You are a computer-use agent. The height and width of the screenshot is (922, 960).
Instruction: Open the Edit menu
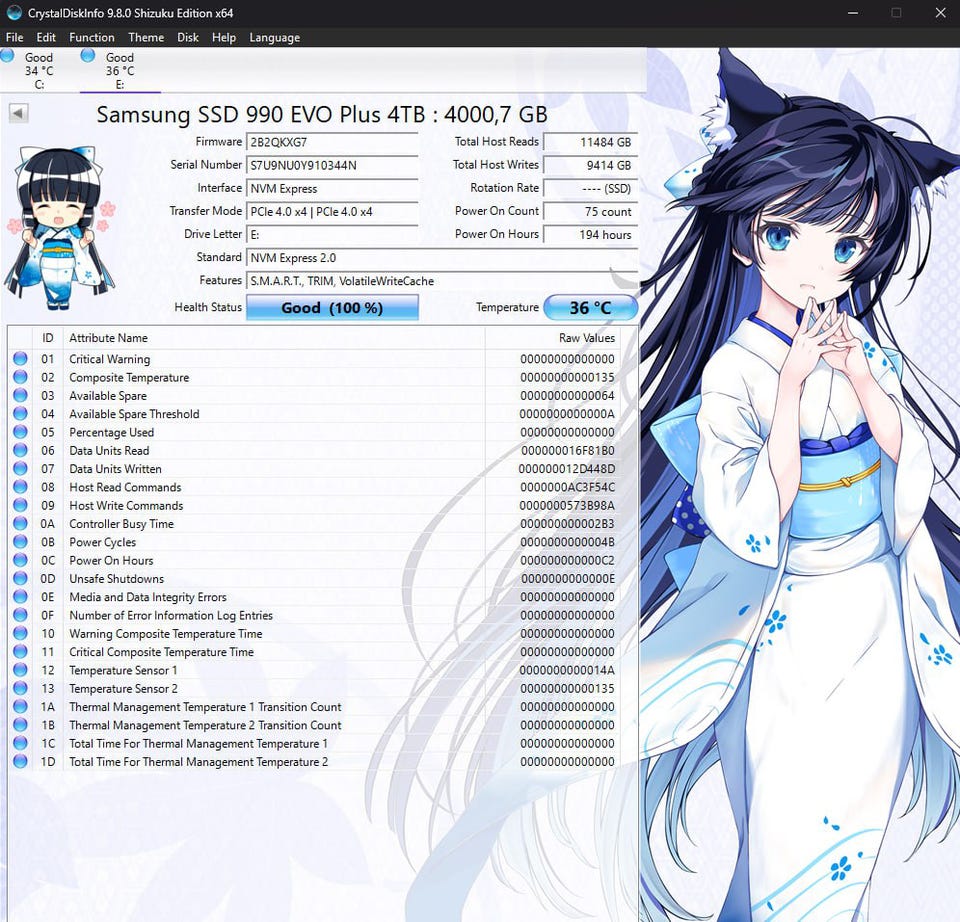(x=46, y=37)
